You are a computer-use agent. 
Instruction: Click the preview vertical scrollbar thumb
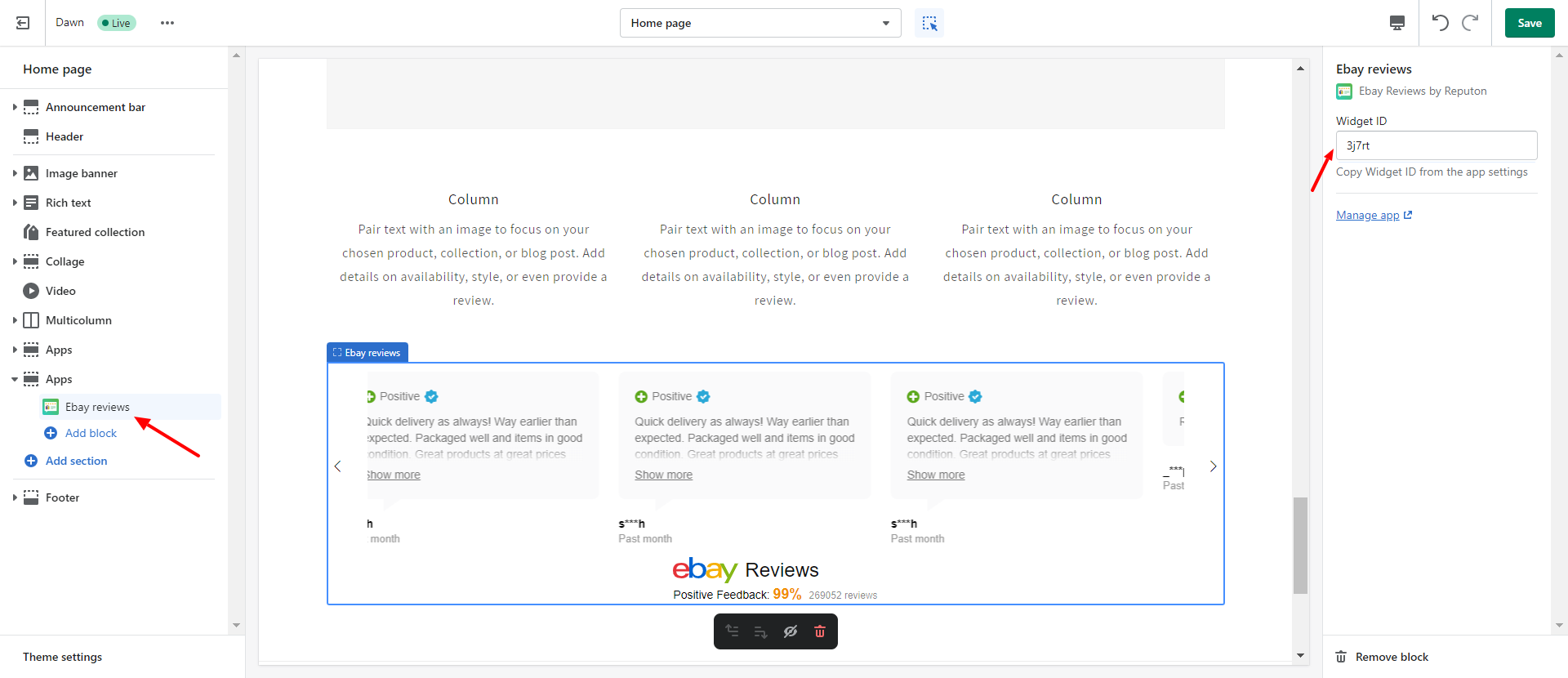1300,545
